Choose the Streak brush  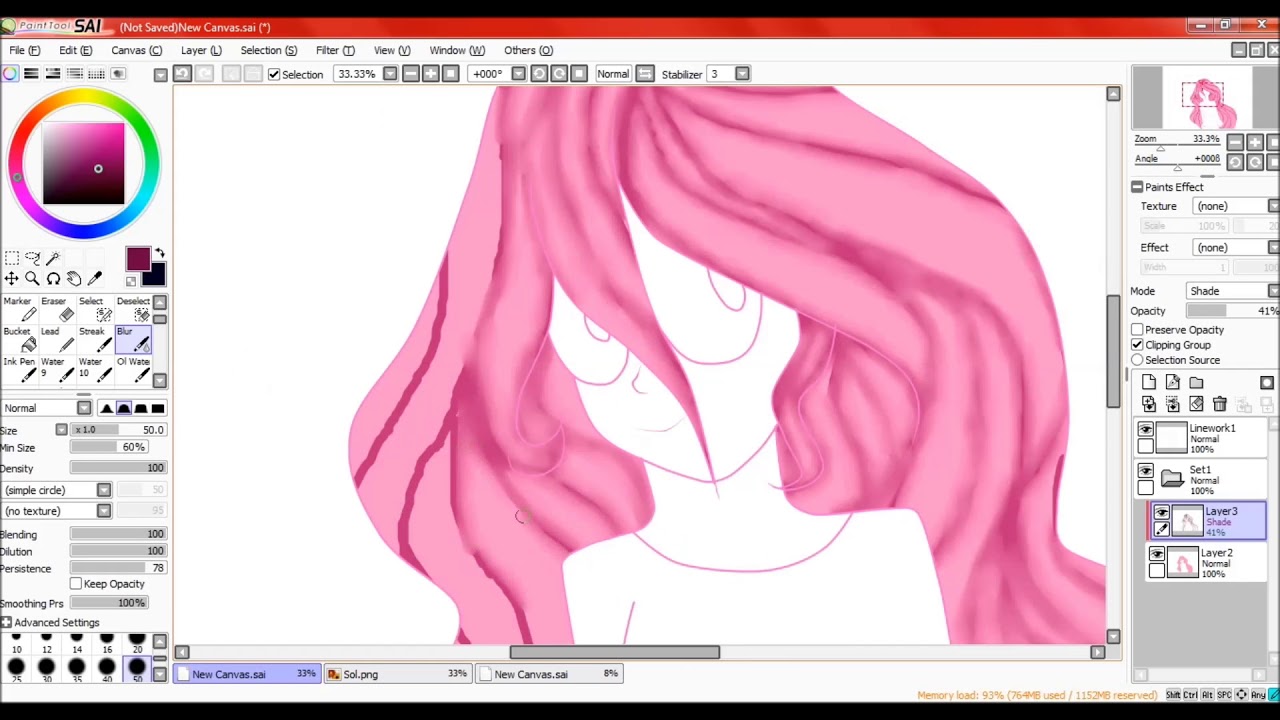[93, 340]
